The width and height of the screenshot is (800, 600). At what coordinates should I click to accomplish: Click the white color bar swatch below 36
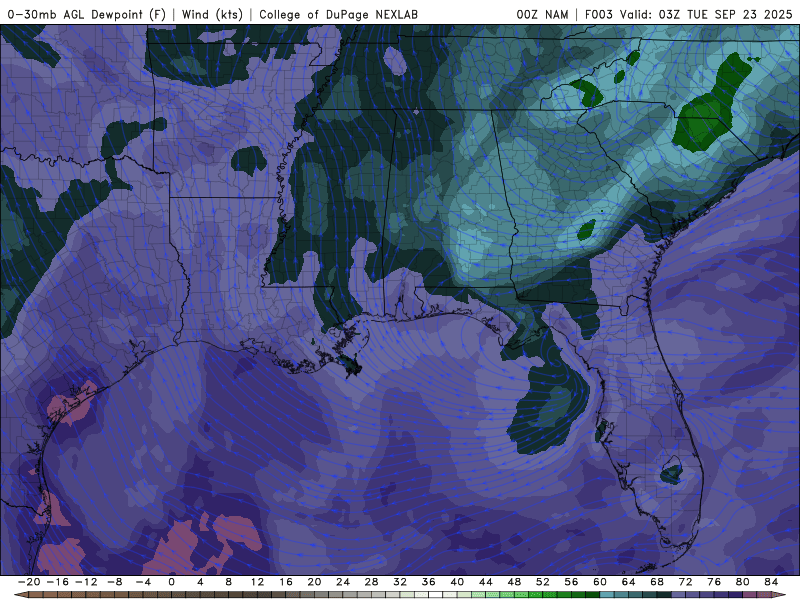pos(436,595)
